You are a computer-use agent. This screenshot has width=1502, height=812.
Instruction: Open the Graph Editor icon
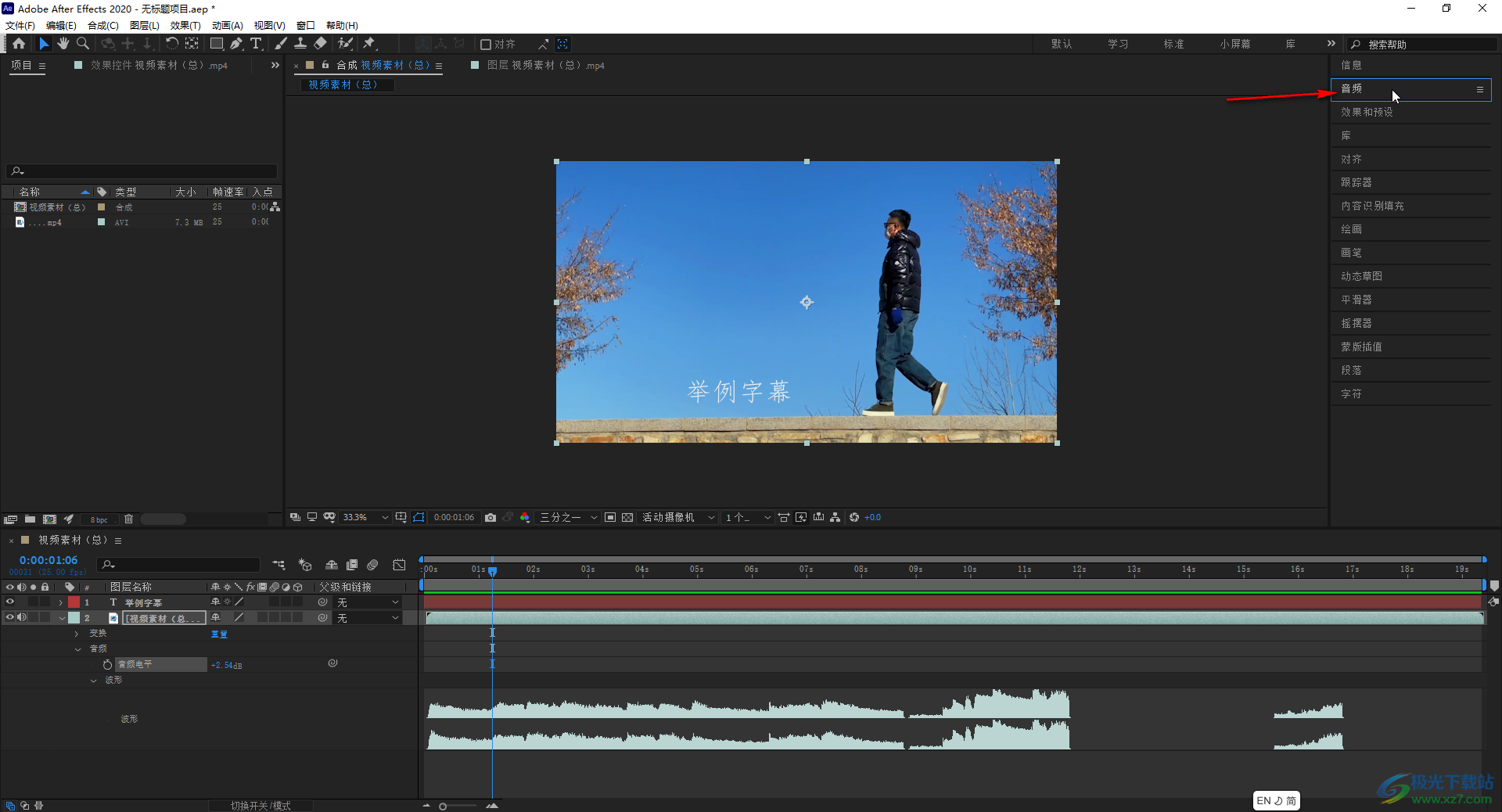400,565
